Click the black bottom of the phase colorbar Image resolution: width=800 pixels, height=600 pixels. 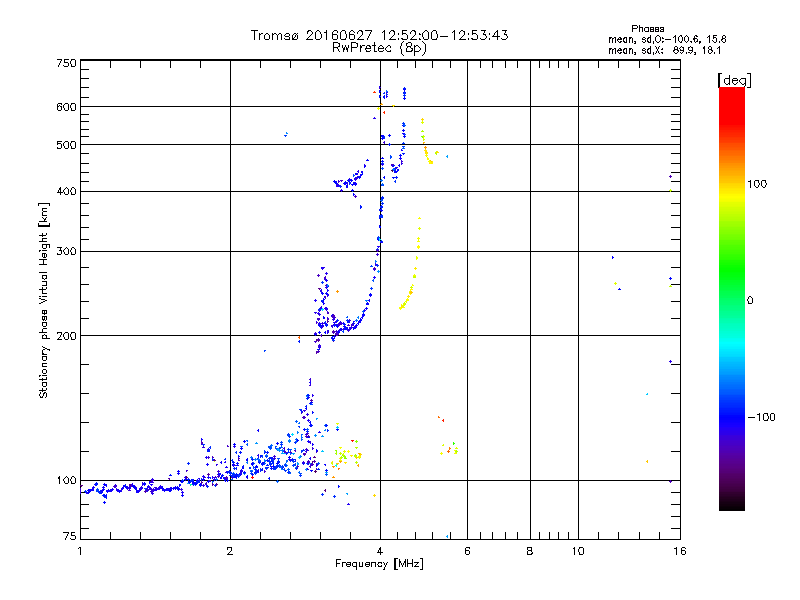[732, 503]
